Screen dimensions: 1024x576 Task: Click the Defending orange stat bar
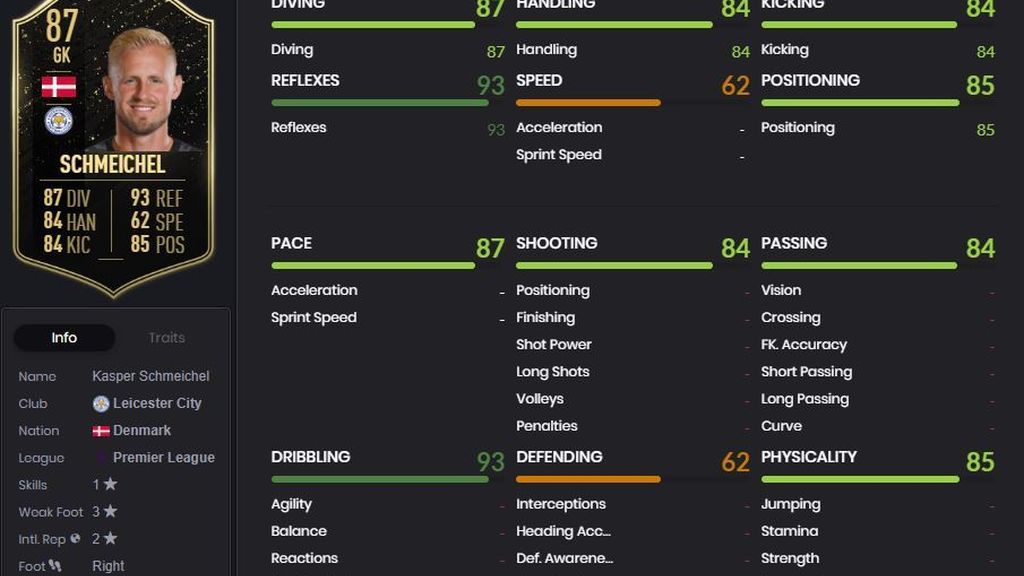click(588, 479)
